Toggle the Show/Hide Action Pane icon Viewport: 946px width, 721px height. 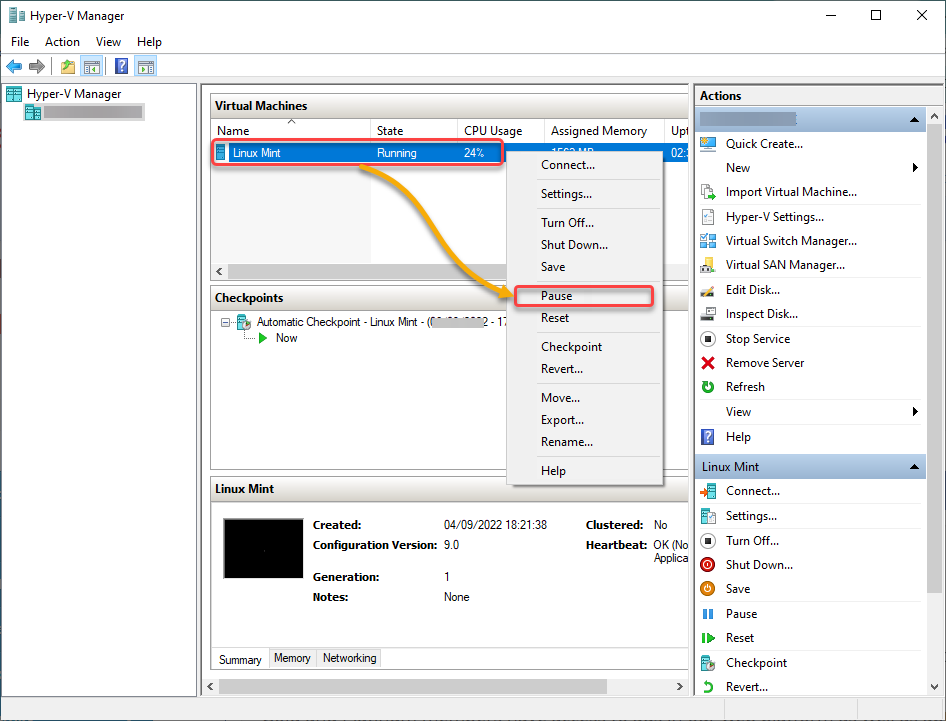(145, 66)
